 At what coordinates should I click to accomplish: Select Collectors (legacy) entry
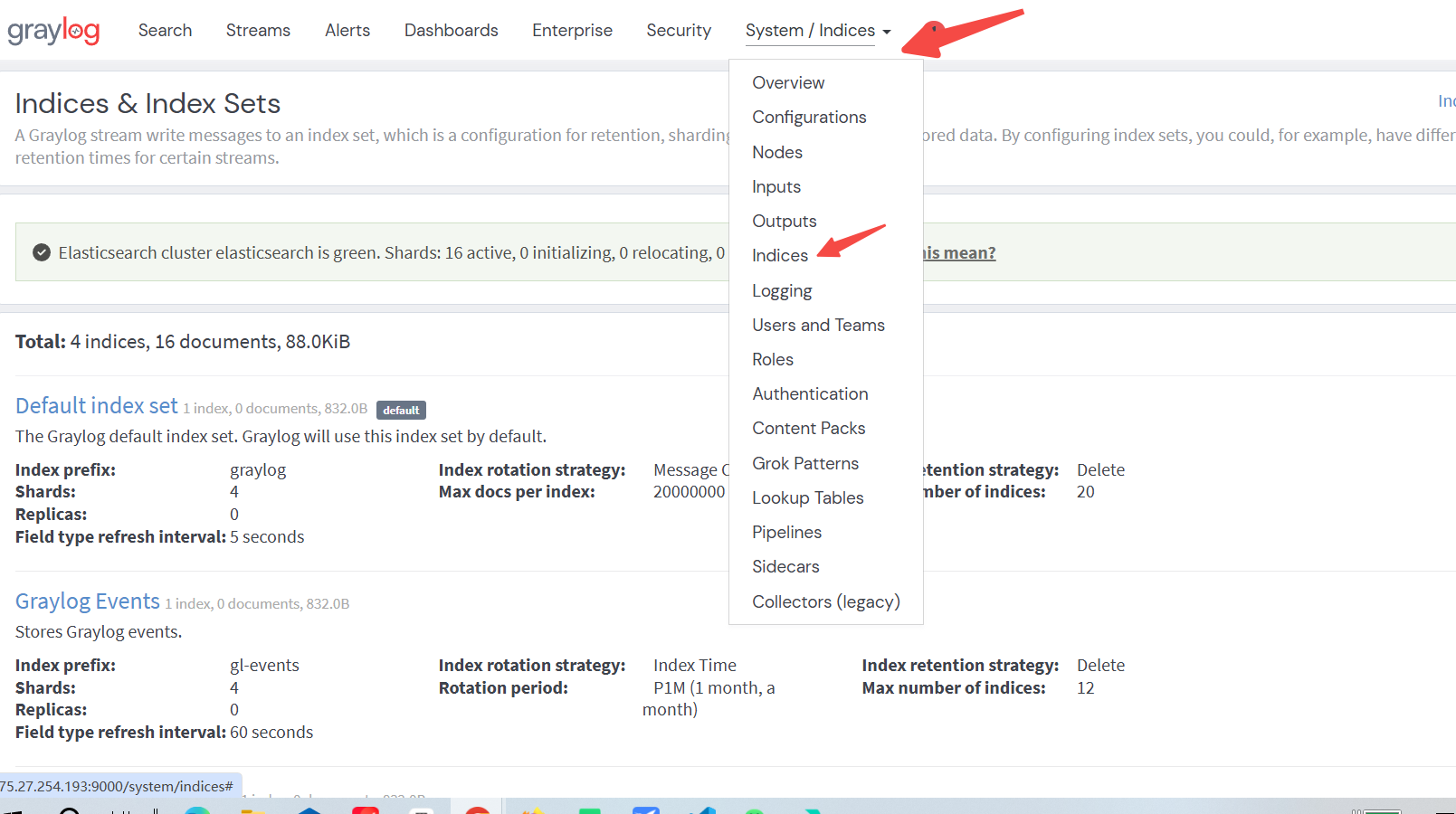tap(826, 601)
